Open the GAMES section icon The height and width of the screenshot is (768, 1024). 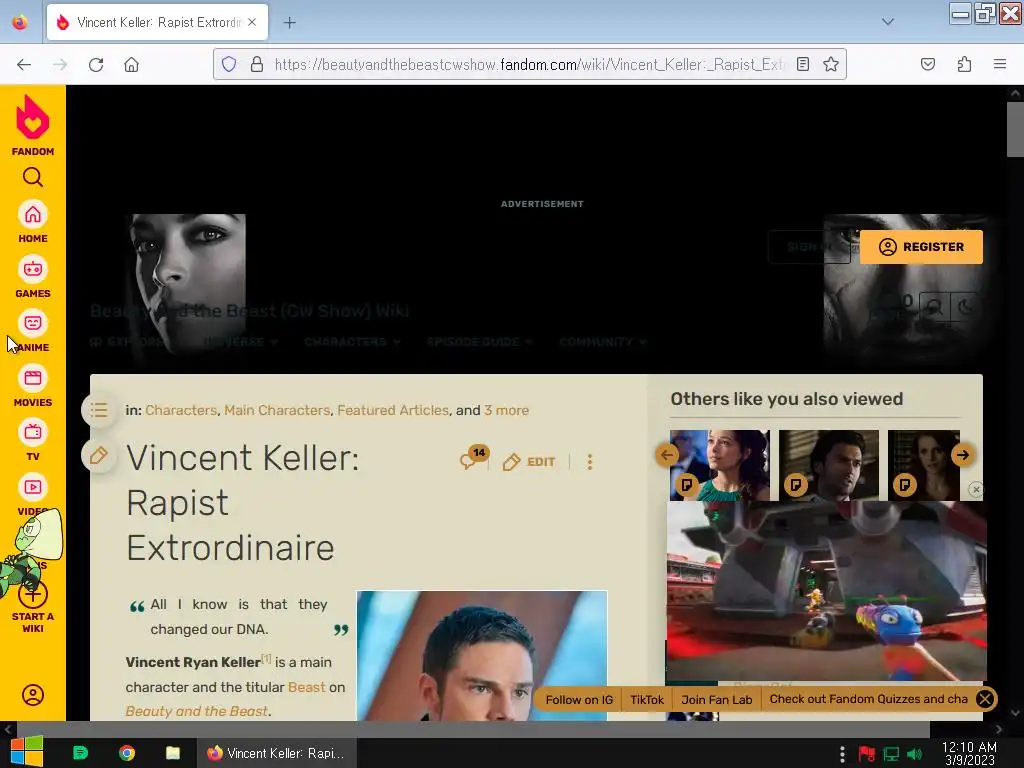33,270
